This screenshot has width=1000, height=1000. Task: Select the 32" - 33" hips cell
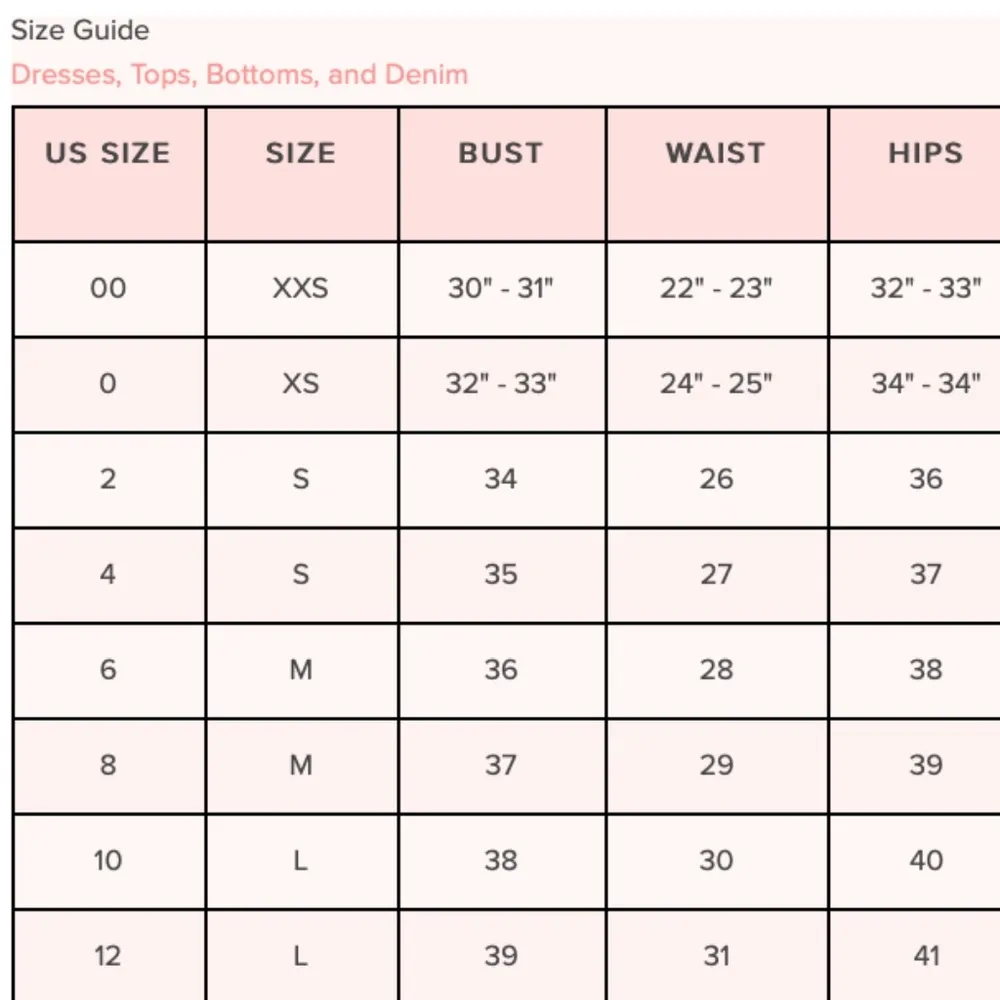pyautogui.click(x=925, y=289)
